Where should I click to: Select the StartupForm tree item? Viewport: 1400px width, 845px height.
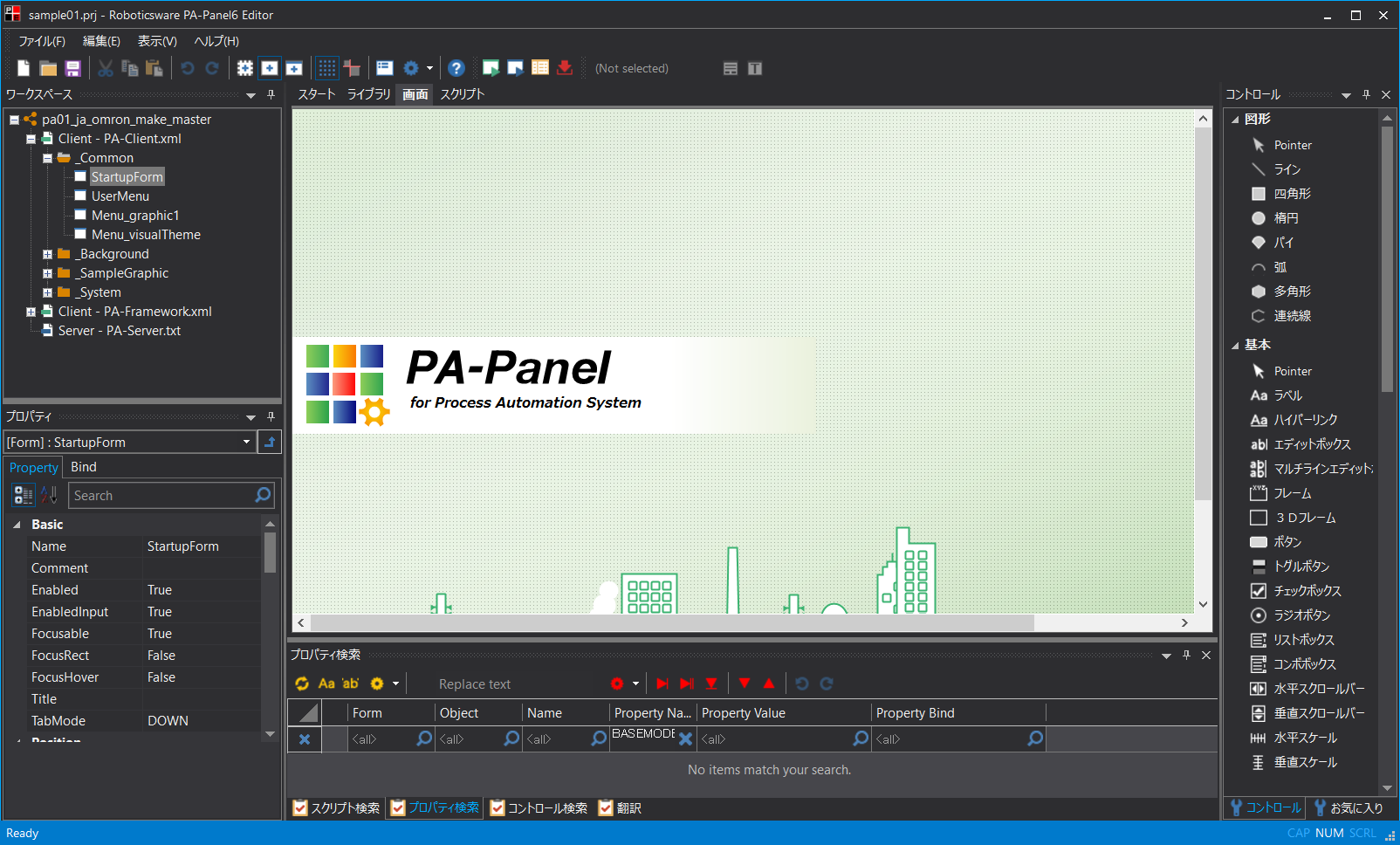pyautogui.click(x=127, y=177)
